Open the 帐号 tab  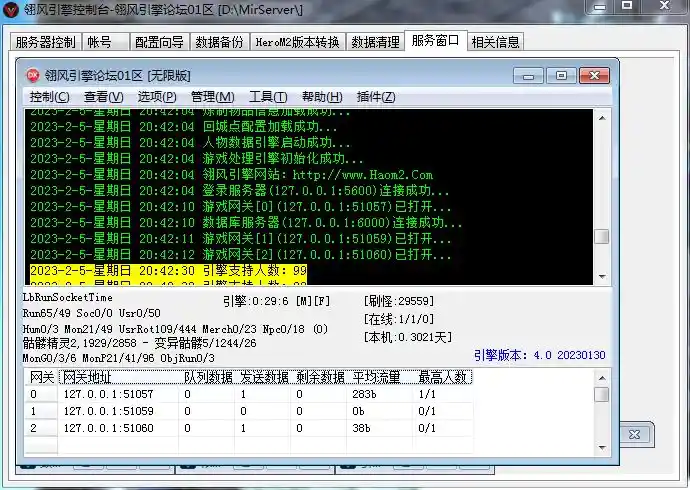click(105, 42)
